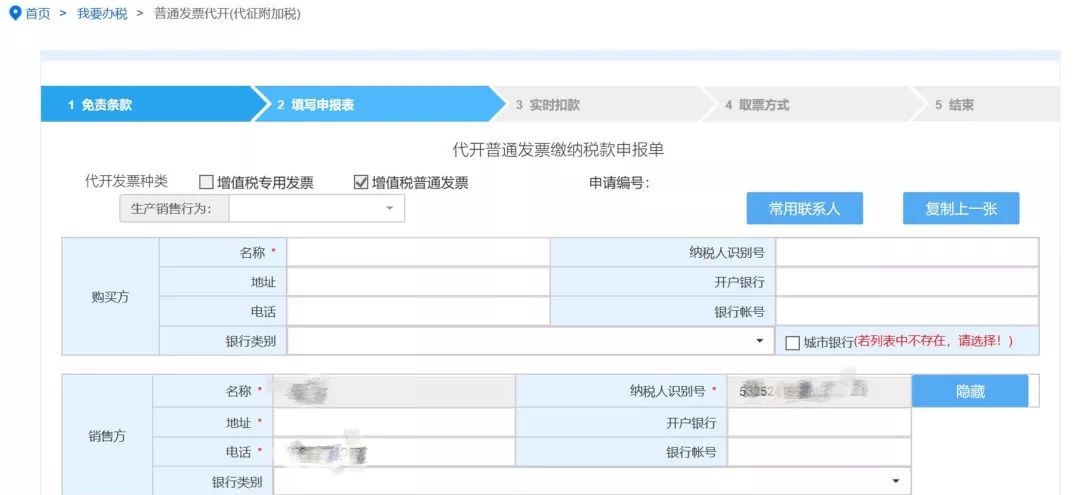The height and width of the screenshot is (495, 1080).
Task: Click 销售方 section label
Action: point(107,436)
